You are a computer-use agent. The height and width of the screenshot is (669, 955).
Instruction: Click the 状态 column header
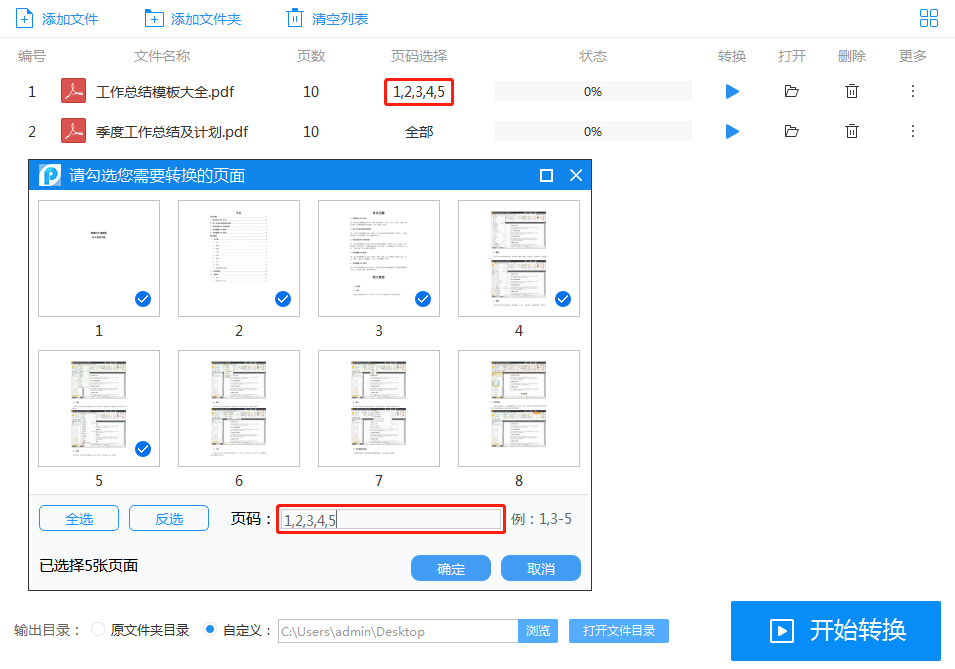[593, 56]
